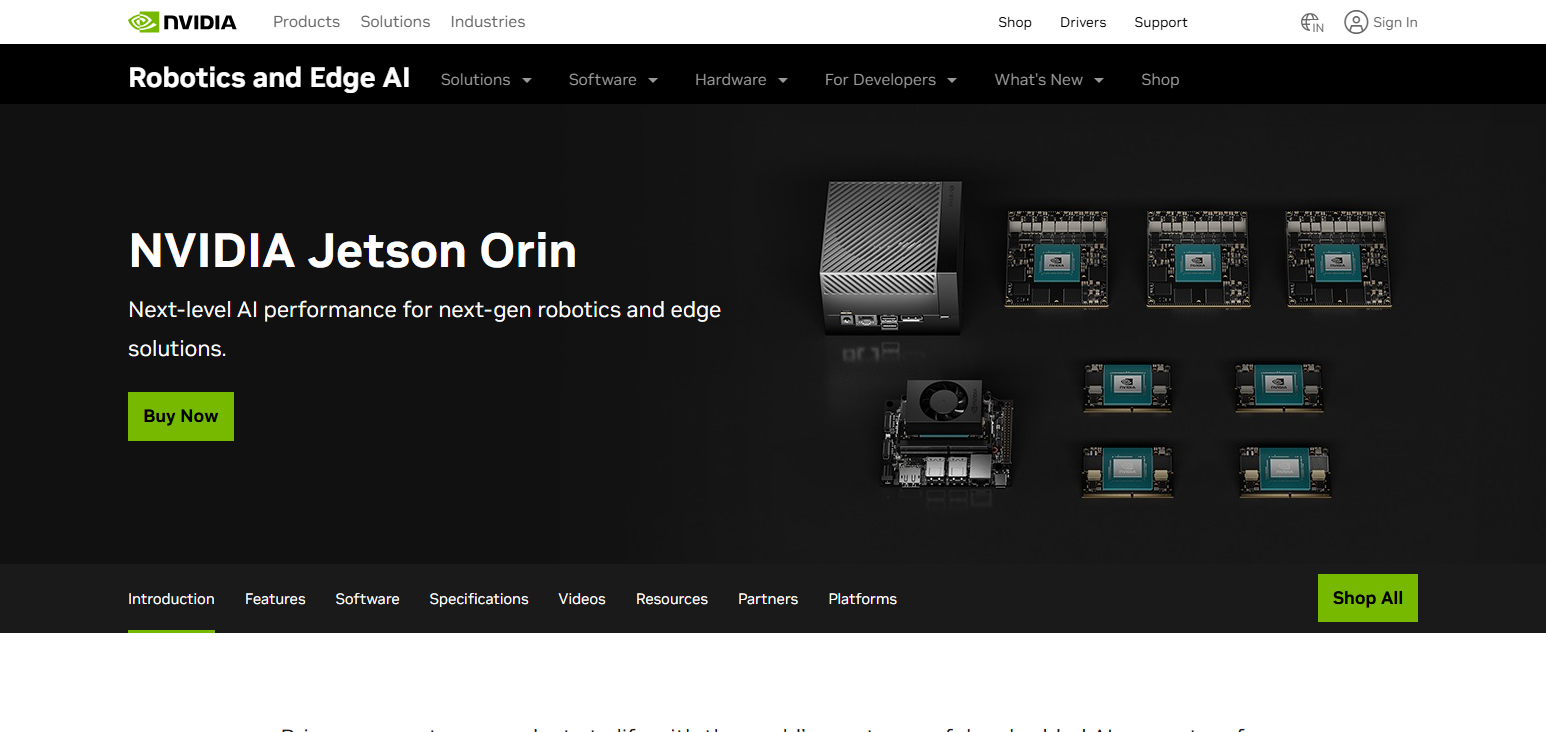Select the Specifications tab
The width and height of the screenshot is (1546, 732).
click(x=479, y=599)
